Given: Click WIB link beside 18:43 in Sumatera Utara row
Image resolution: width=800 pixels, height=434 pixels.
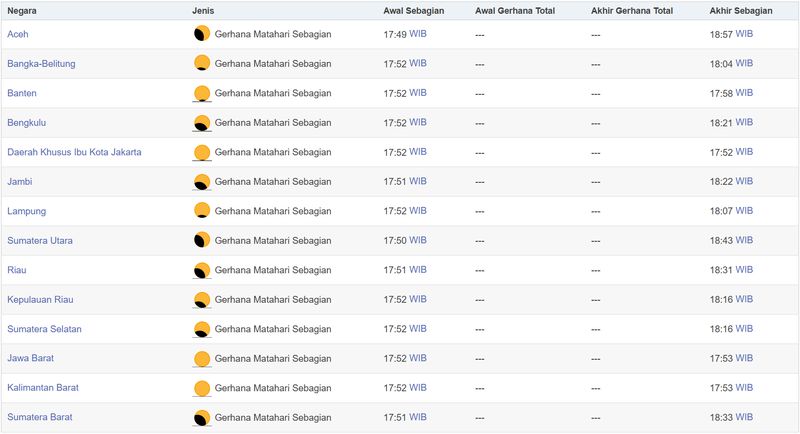Looking at the screenshot, I should pyautogui.click(x=744, y=240).
